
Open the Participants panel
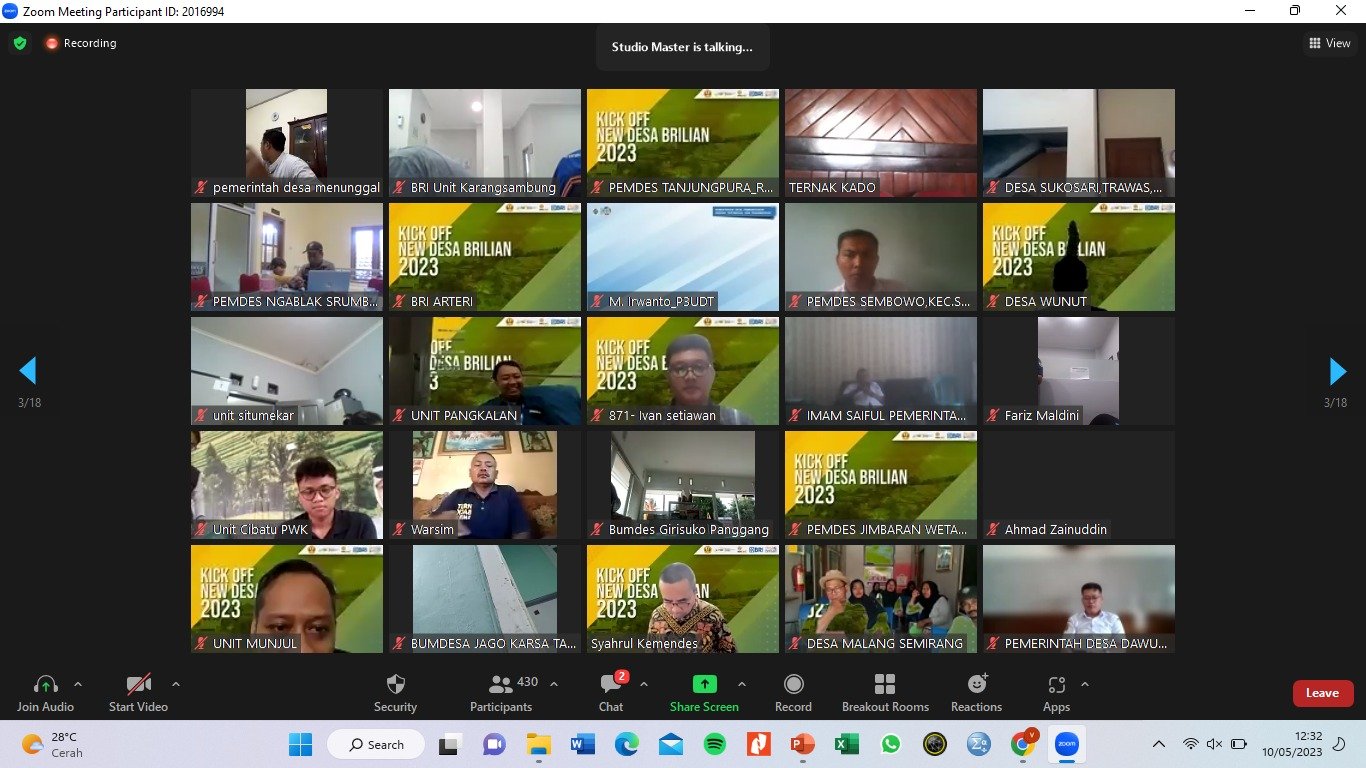pyautogui.click(x=501, y=693)
